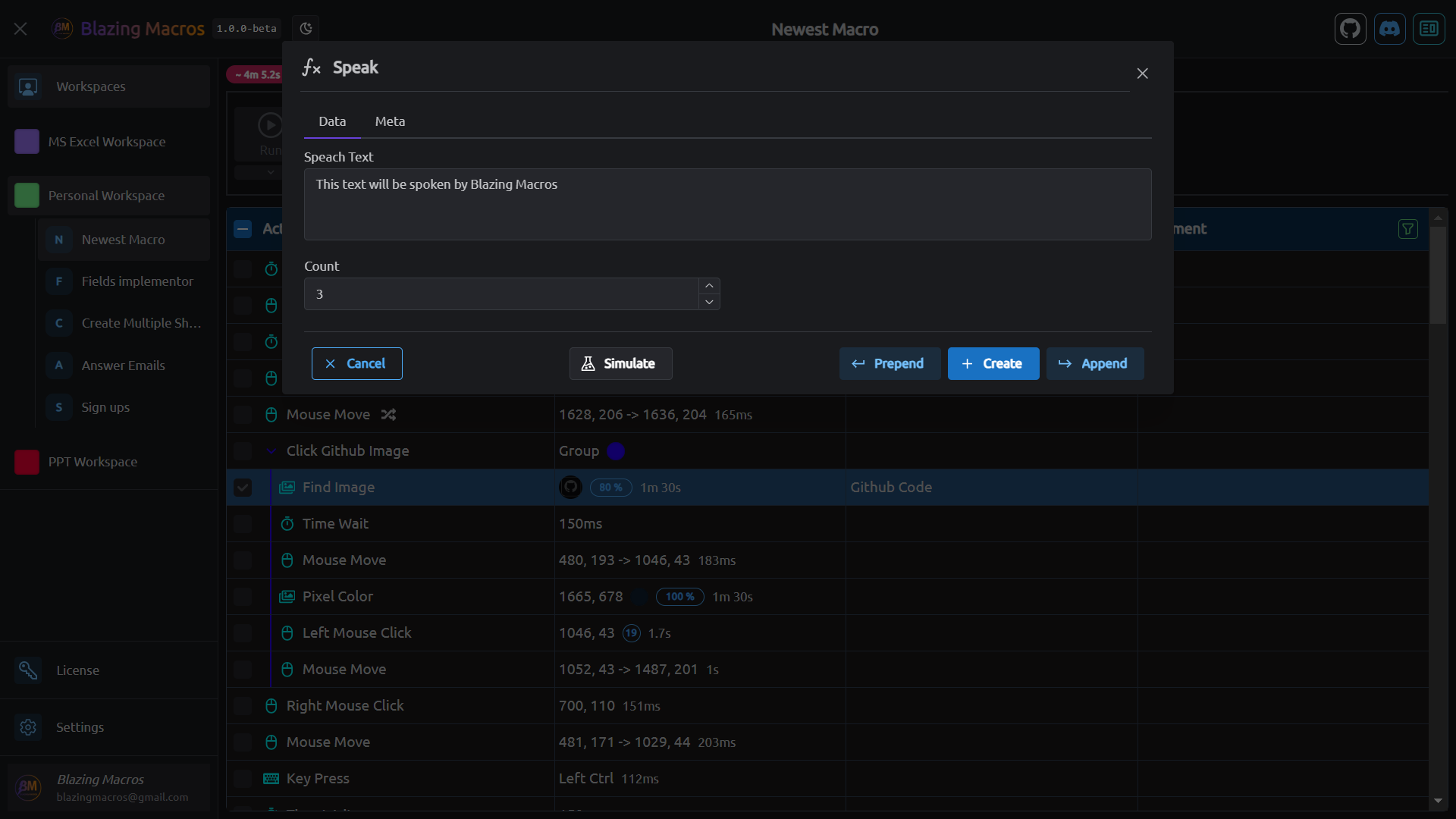Open the Answer Emails macro
Image resolution: width=1456 pixels, height=819 pixels.
tap(124, 366)
